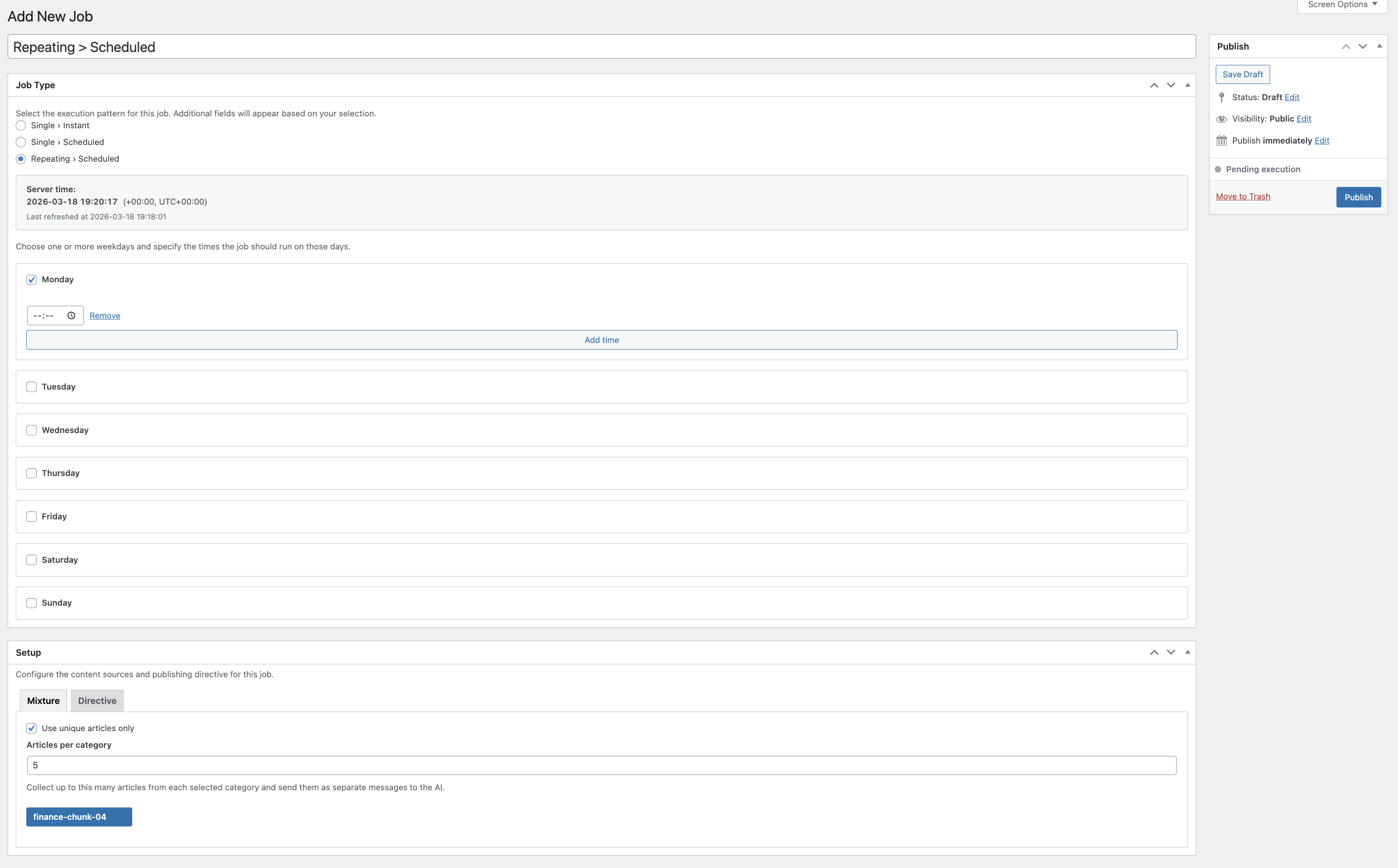Open the clock time picker for Monday

pos(71,315)
